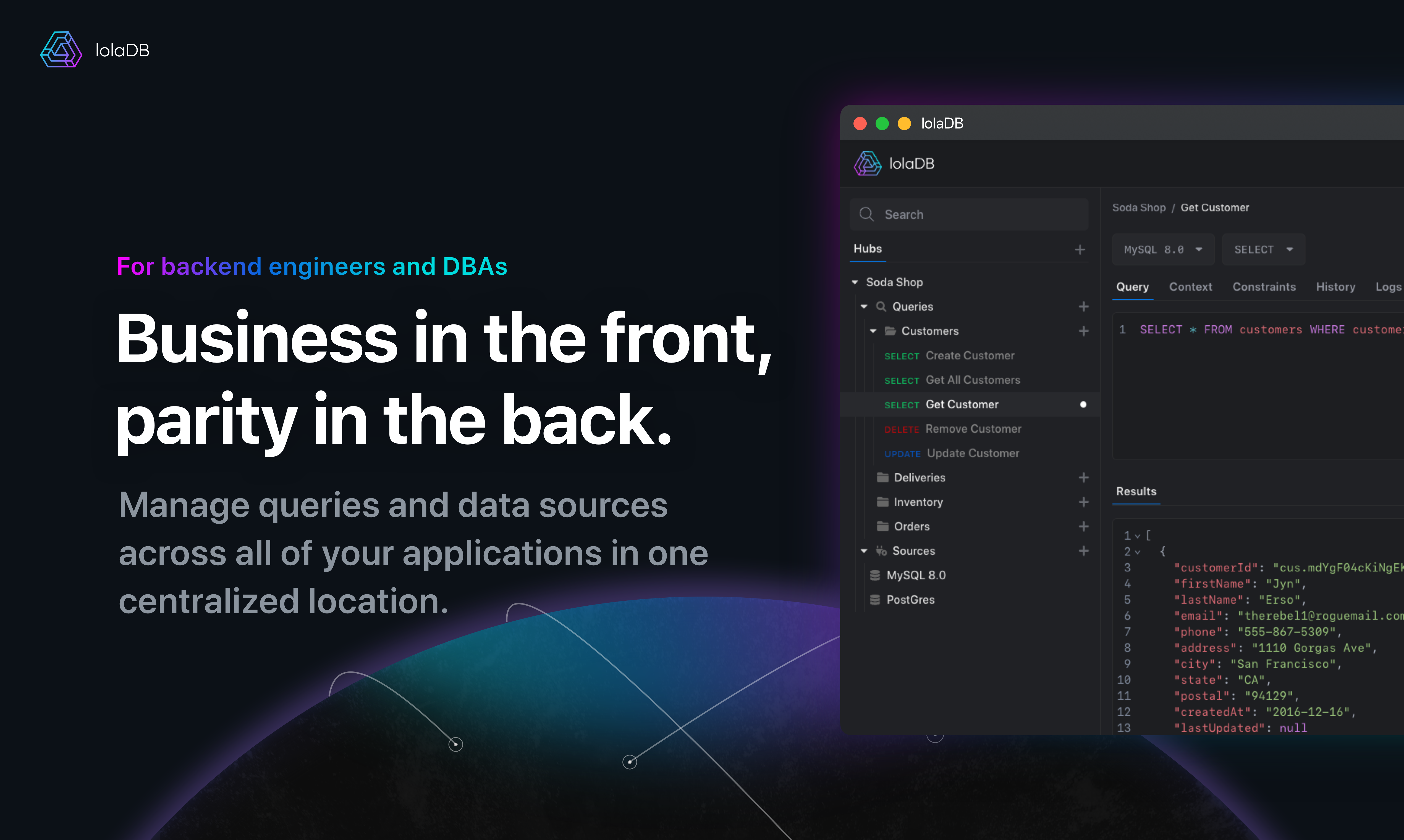Click the "1110 Gorgas Ave" address value
This screenshot has height=840, width=1404.
(1311, 648)
